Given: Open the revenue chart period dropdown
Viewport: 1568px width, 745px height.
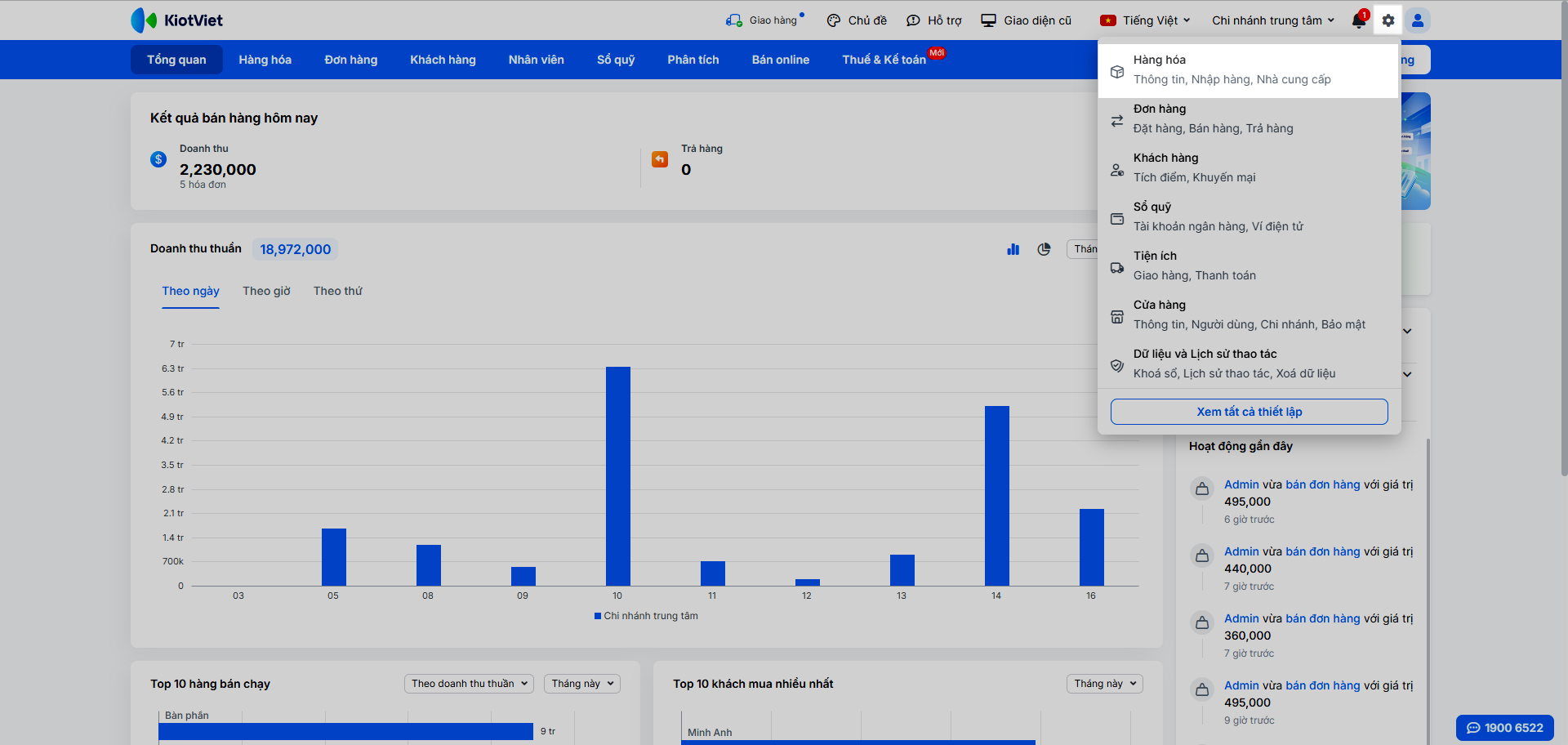Looking at the screenshot, I should tap(1083, 249).
